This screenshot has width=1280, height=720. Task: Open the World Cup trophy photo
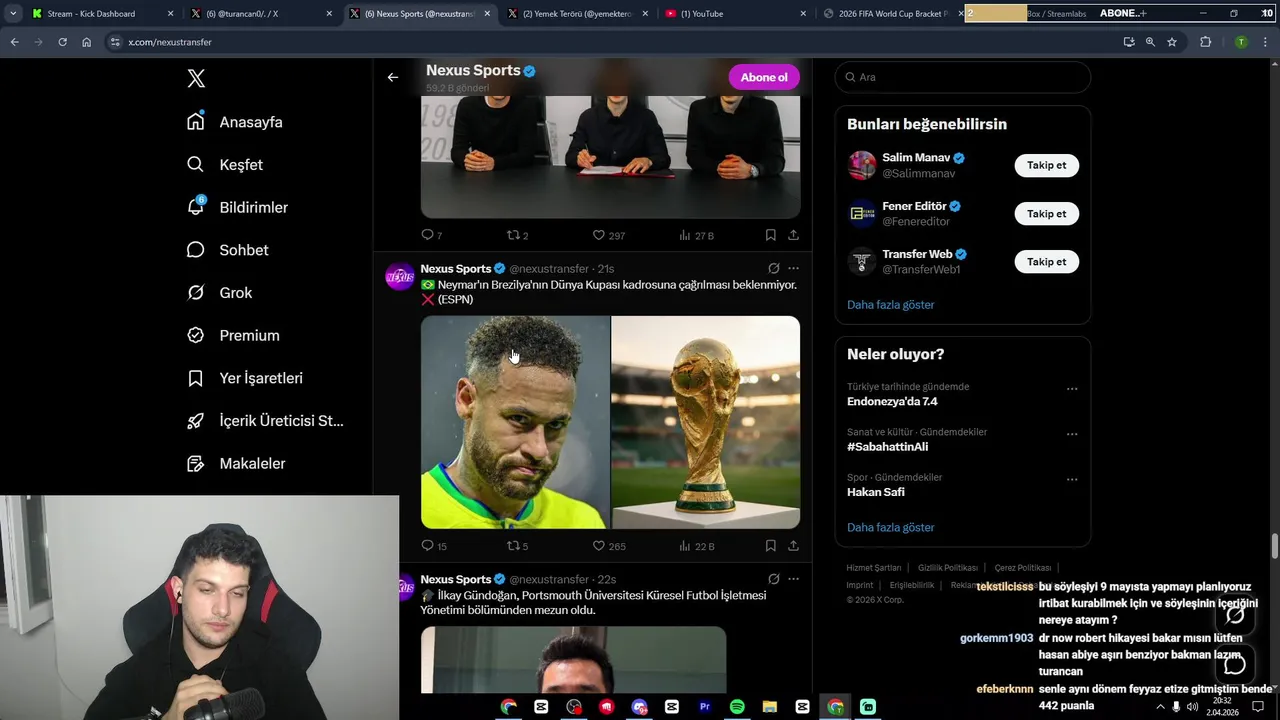point(706,422)
